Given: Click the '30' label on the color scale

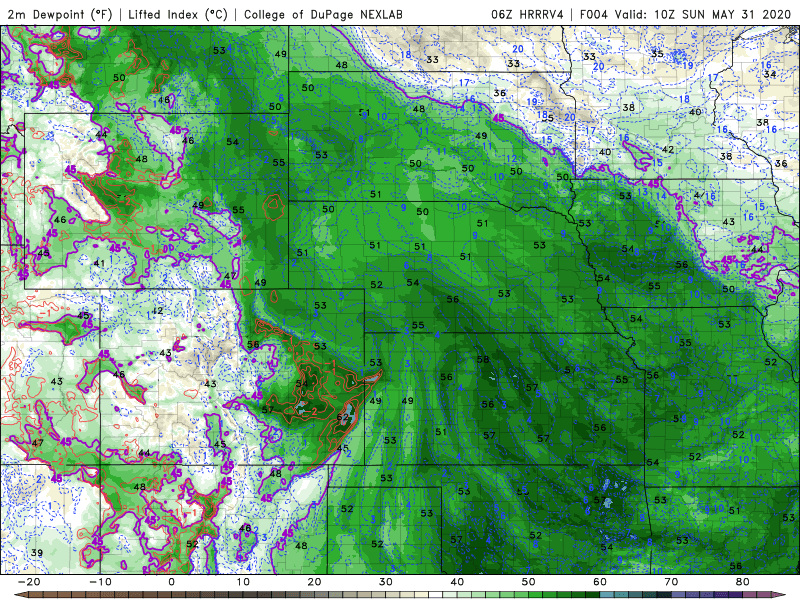Looking at the screenshot, I should [x=386, y=582].
